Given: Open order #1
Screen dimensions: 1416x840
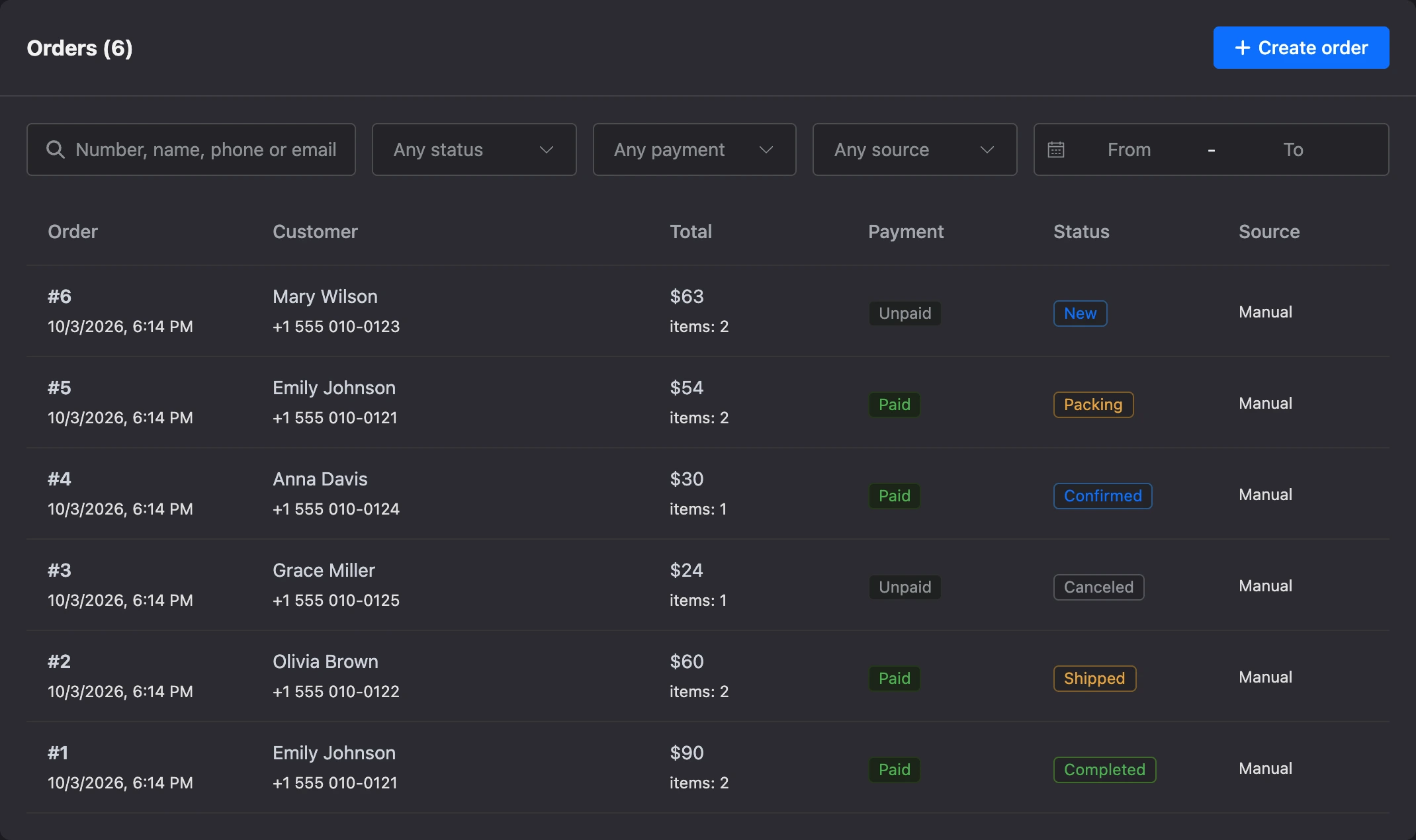Looking at the screenshot, I should pyautogui.click(x=58, y=753).
